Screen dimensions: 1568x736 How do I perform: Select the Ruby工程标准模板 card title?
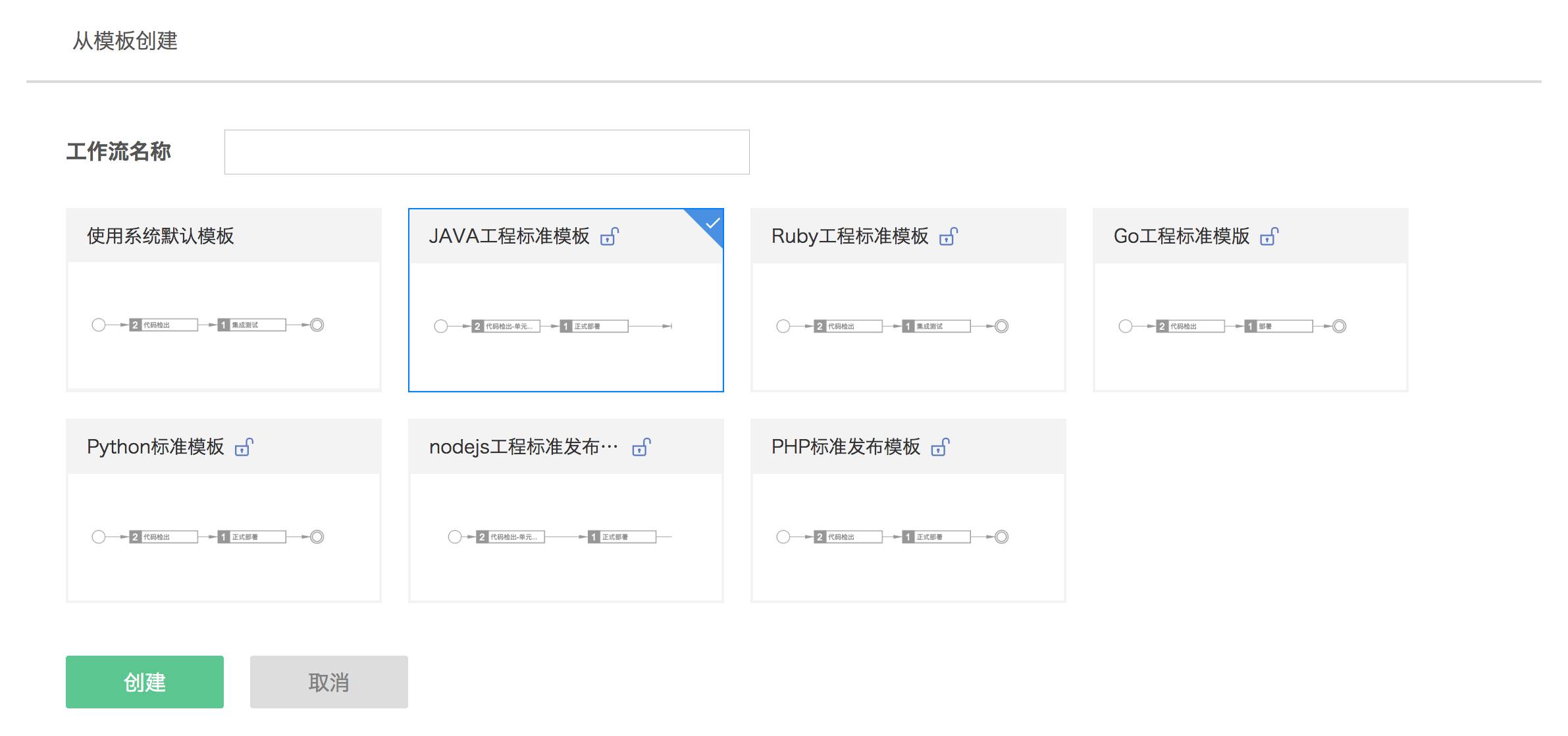pos(849,236)
